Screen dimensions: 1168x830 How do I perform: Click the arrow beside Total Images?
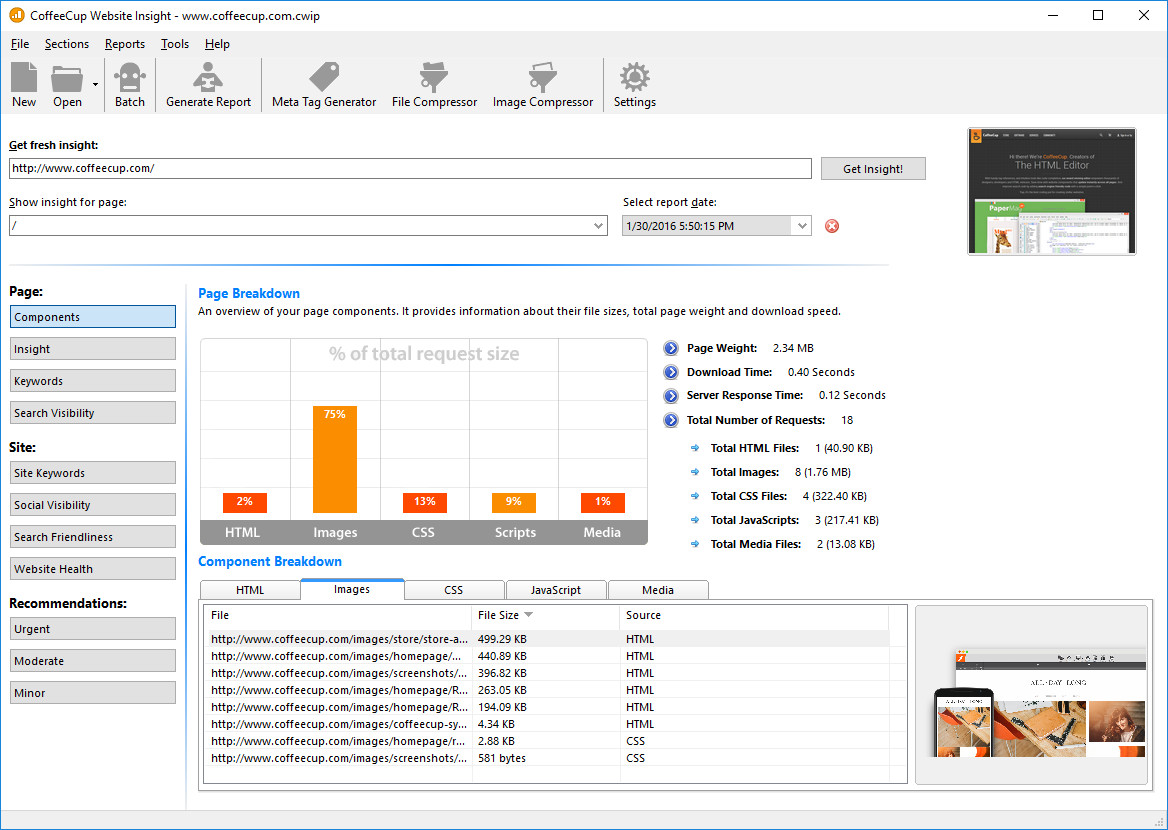coord(695,472)
